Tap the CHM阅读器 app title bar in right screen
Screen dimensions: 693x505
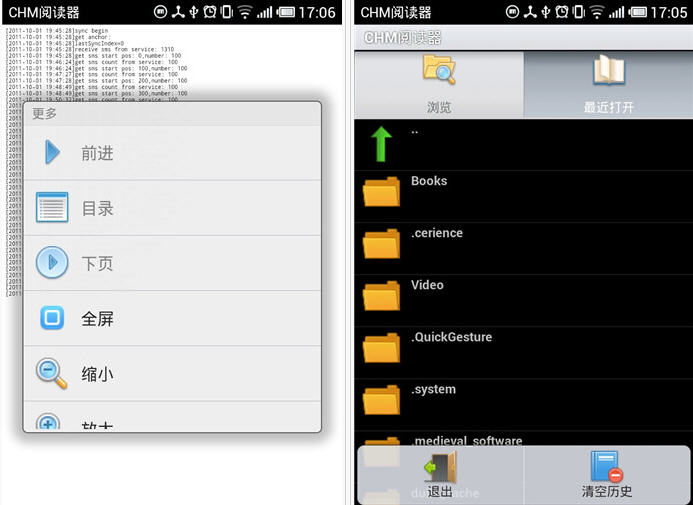coord(524,38)
